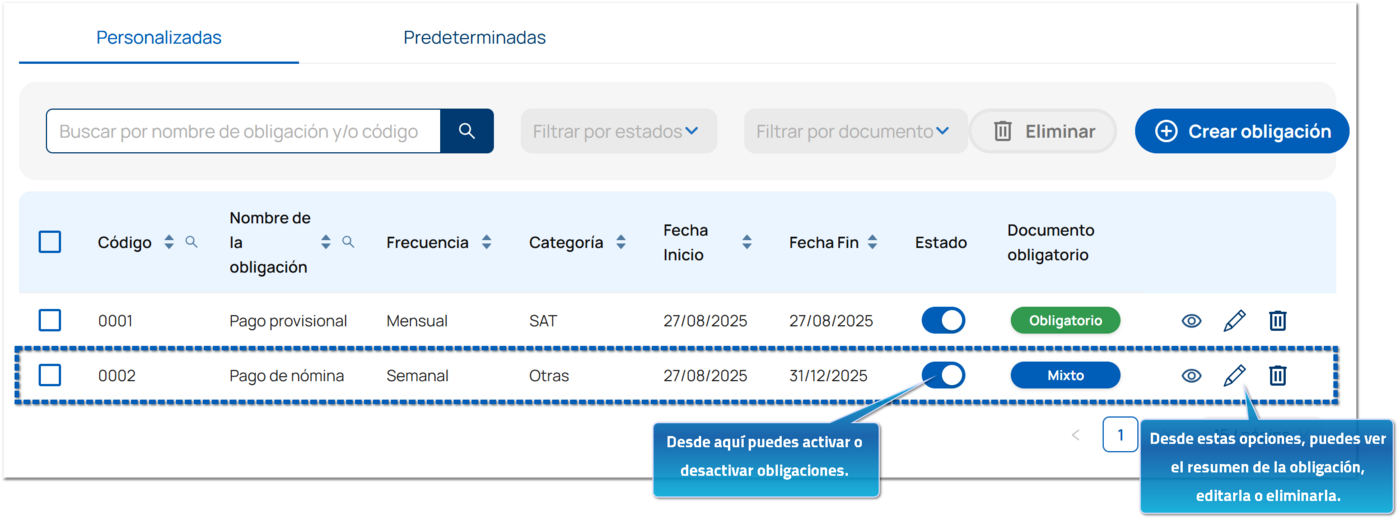This screenshot has height=520, width=1400.
Task: Click the Obligatorio badge
Action: tap(1065, 320)
